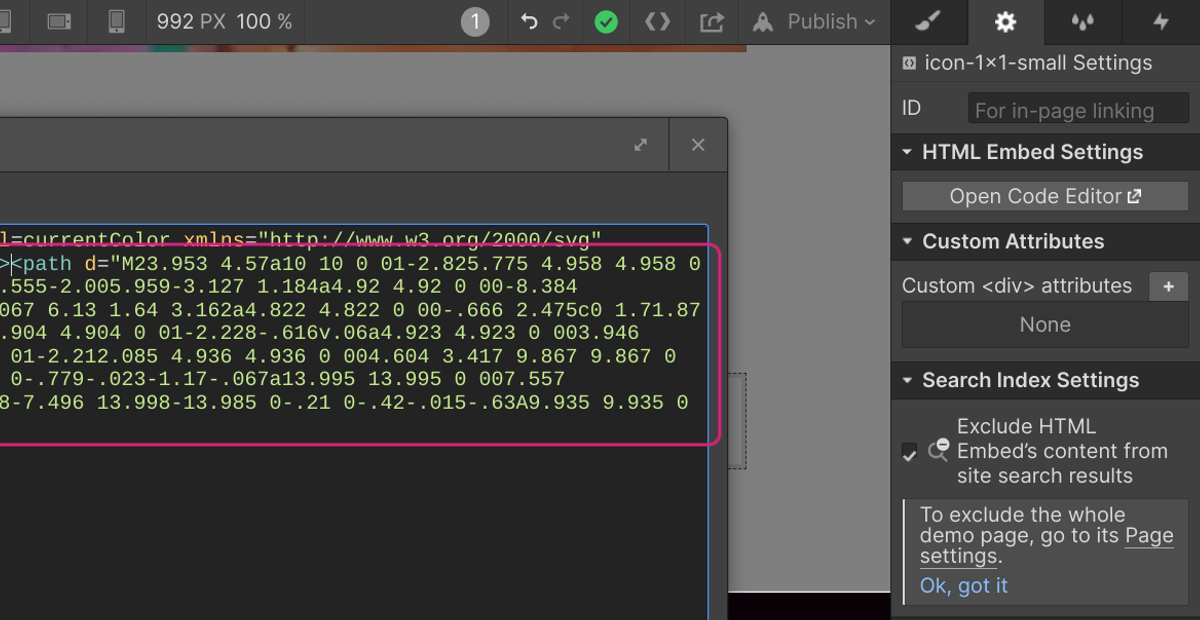
Task: Open the Style Manager droplets tab
Action: (1082, 21)
